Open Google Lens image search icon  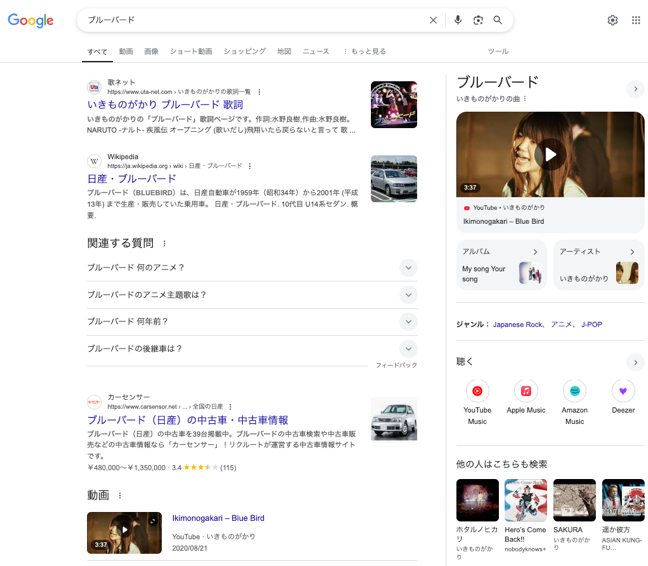(478, 20)
